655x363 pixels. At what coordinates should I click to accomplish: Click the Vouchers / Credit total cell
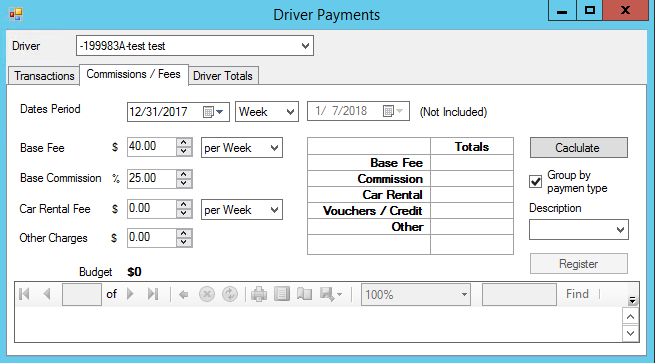coord(472,211)
